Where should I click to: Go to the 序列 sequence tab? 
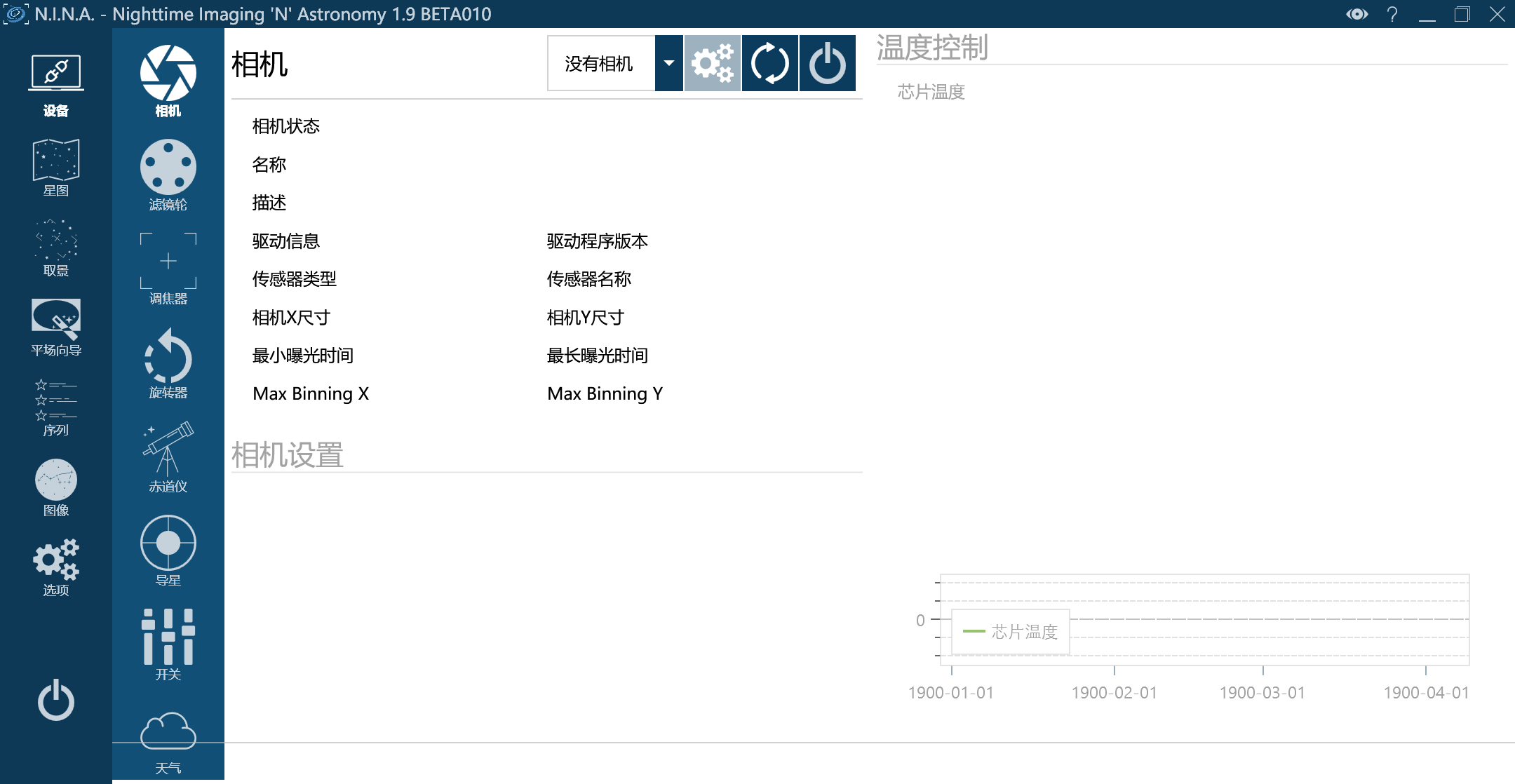point(56,407)
